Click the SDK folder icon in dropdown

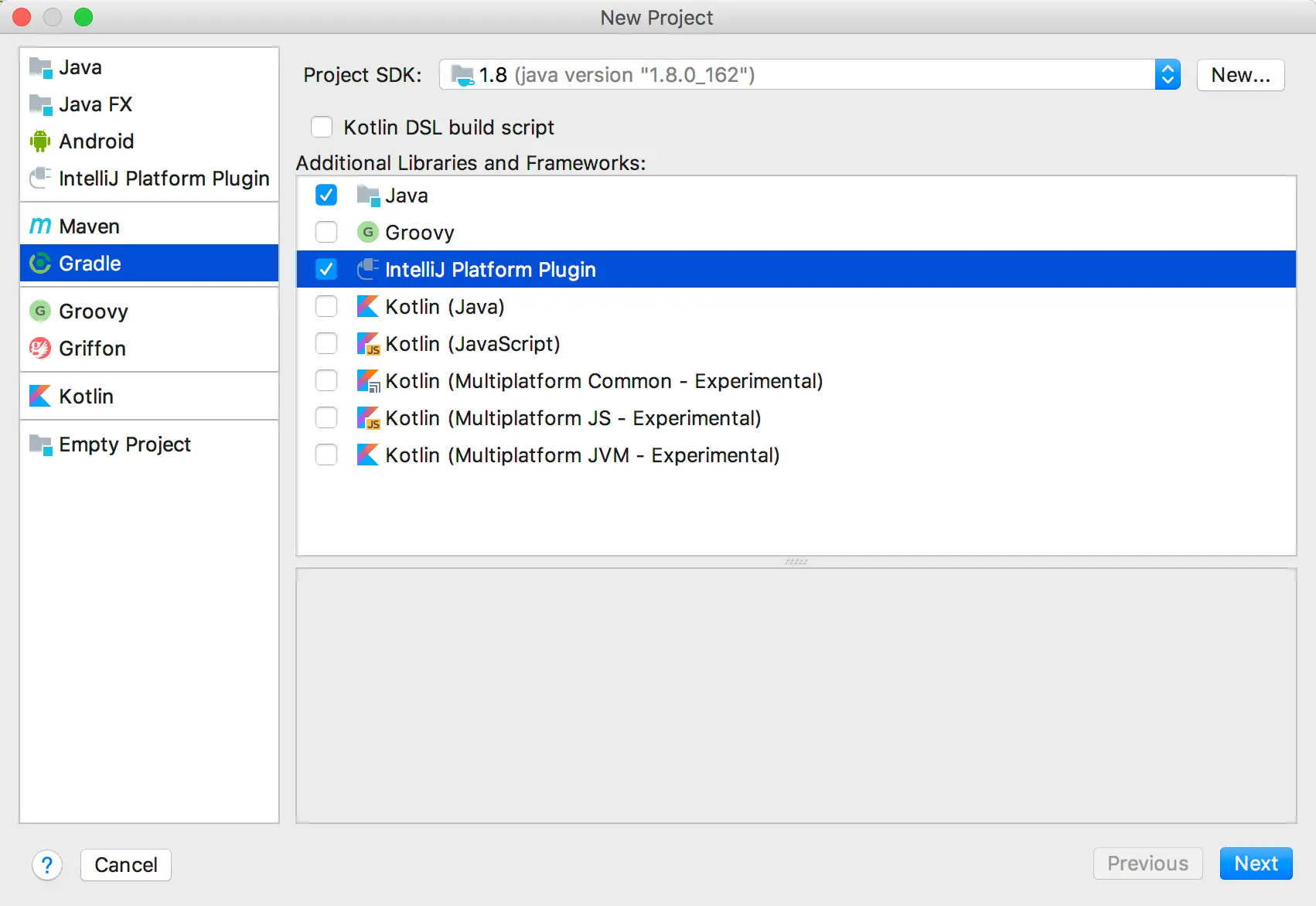click(x=462, y=75)
